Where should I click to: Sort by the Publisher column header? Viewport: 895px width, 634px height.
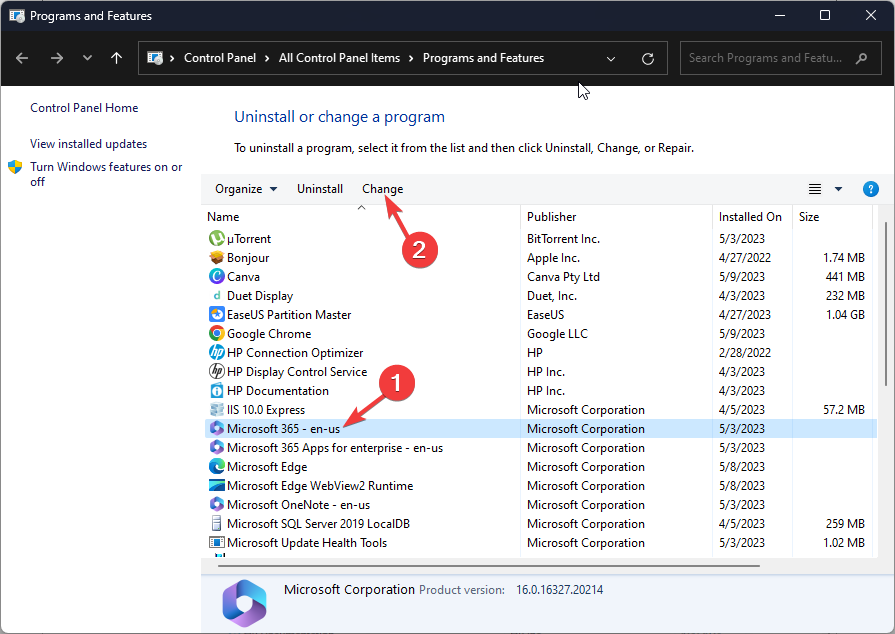tap(551, 217)
